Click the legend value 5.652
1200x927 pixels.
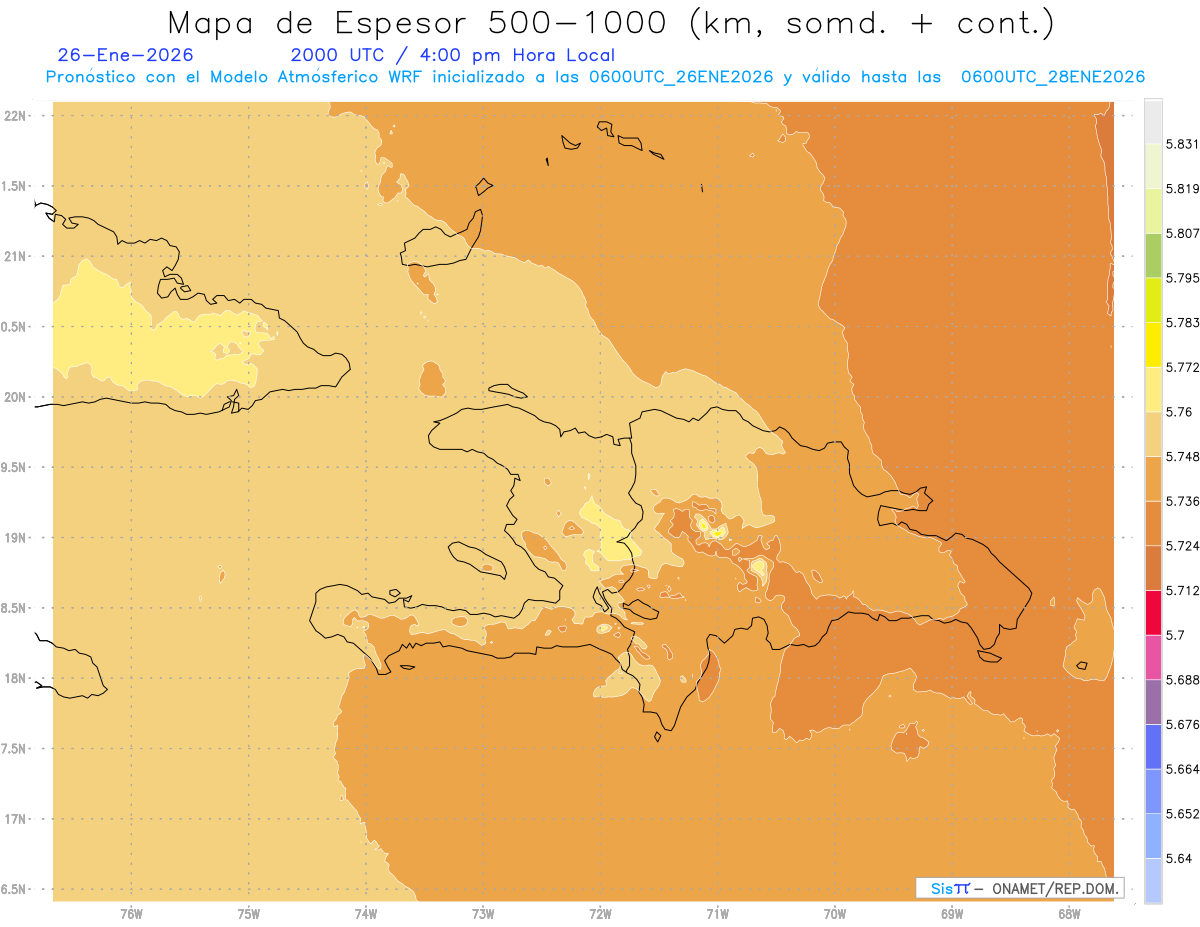point(1182,814)
